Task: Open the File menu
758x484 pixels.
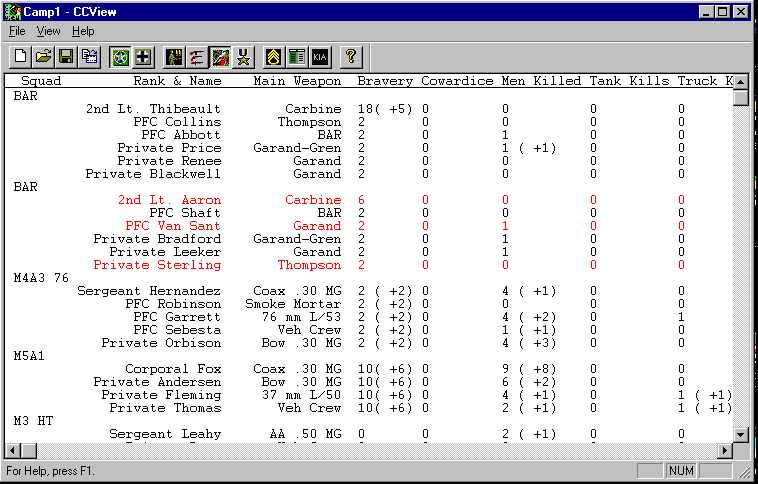Action: tap(17, 31)
